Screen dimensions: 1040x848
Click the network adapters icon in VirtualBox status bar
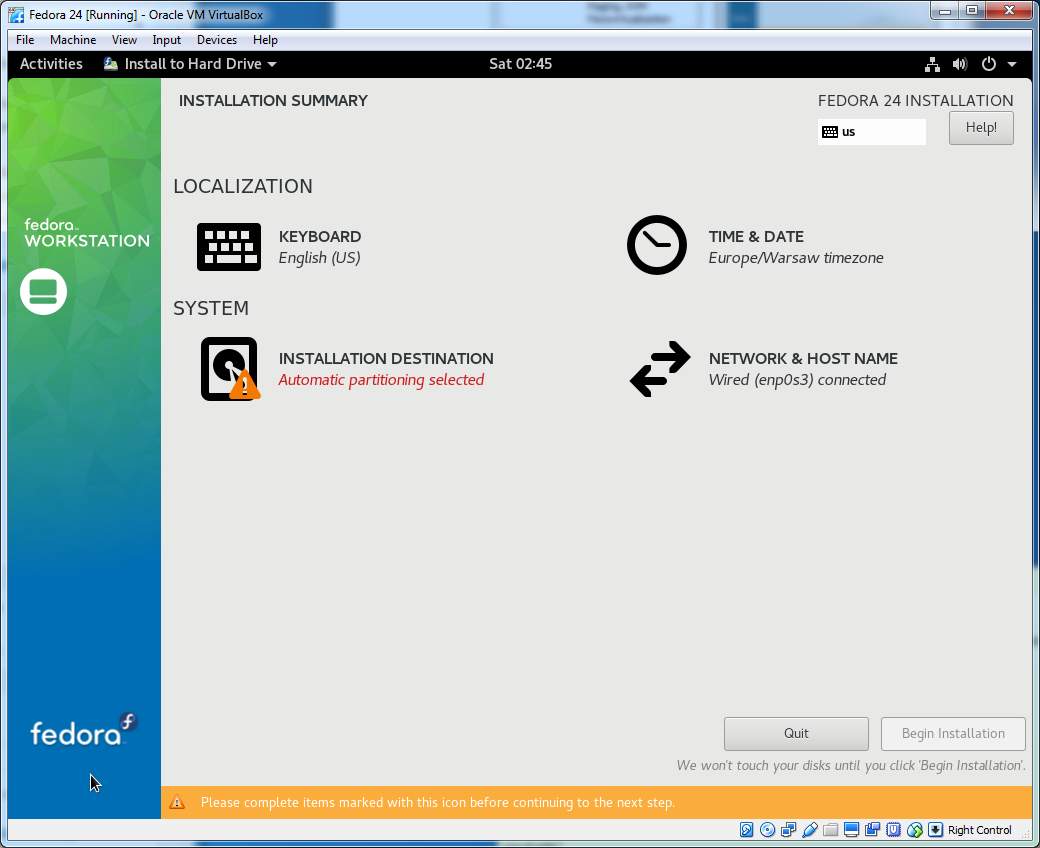pyautogui.click(x=789, y=829)
